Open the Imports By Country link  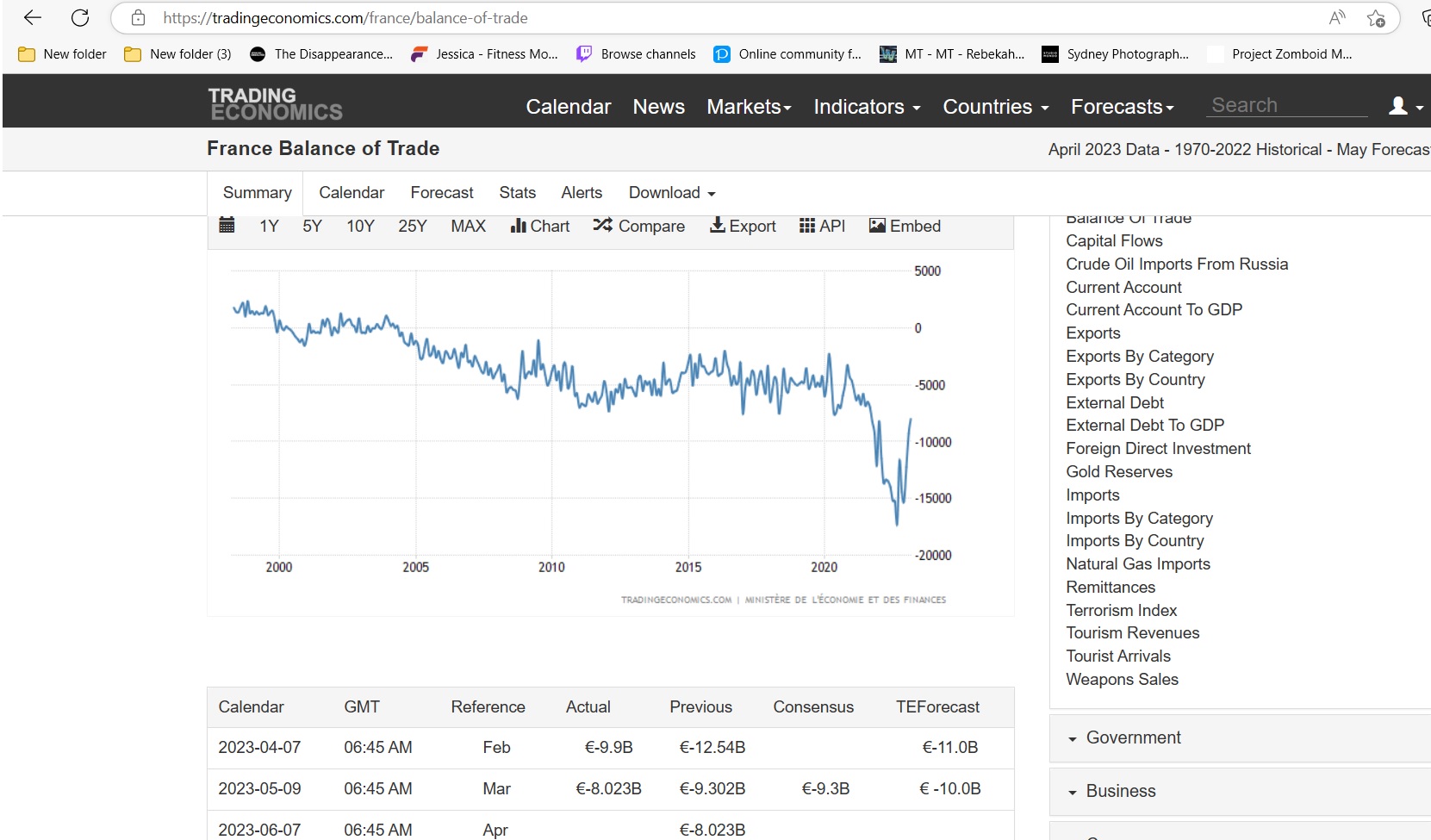pos(1135,540)
